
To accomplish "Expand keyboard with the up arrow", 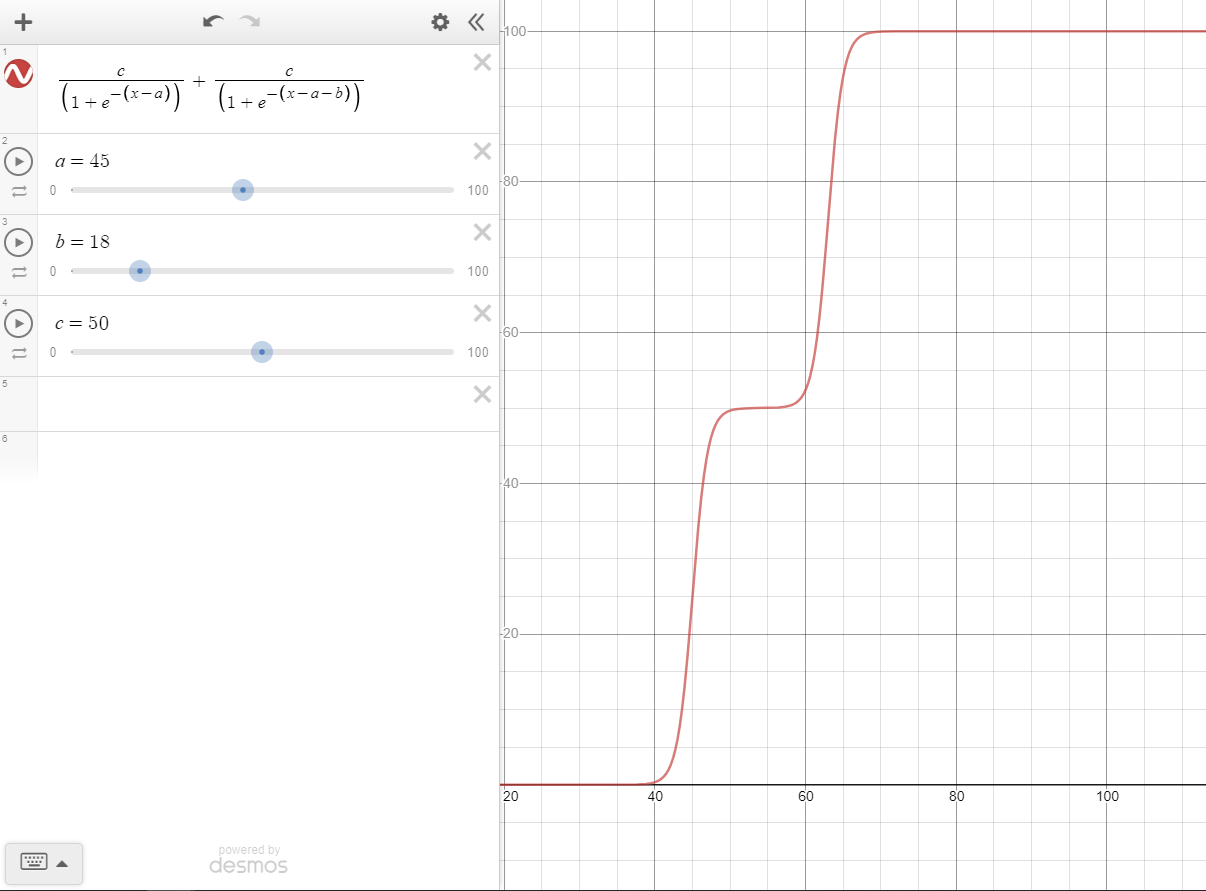I will [x=62, y=863].
